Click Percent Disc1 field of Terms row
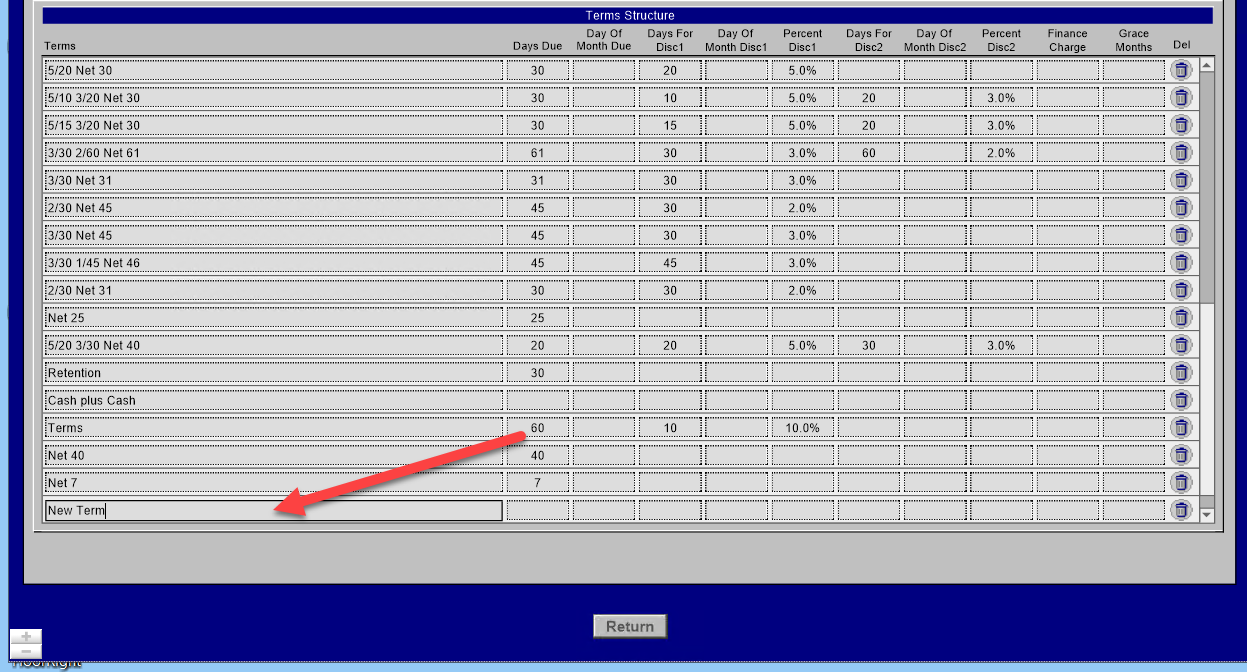This screenshot has height=672, width=1247. point(803,428)
